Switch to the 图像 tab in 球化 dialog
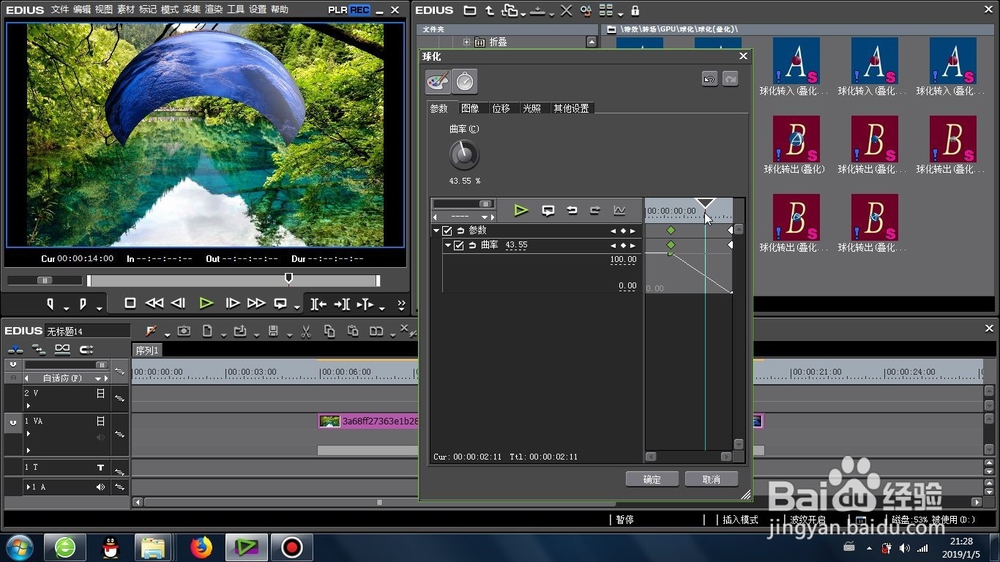This screenshot has width=1000, height=562. click(470, 108)
